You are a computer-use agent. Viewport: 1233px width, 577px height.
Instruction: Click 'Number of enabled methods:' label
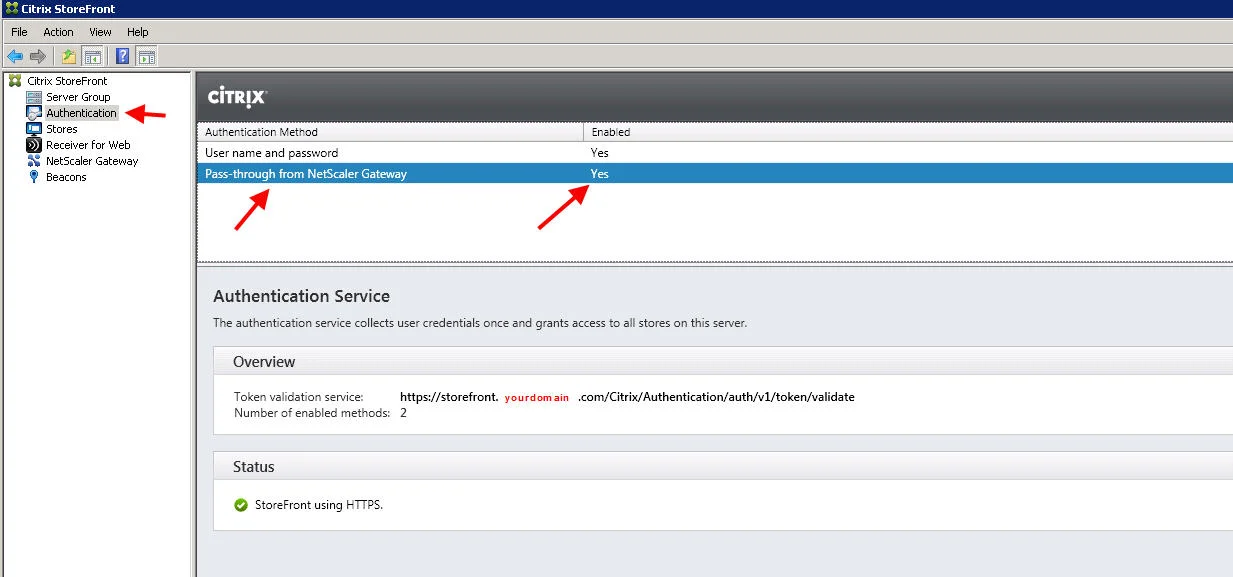point(312,413)
